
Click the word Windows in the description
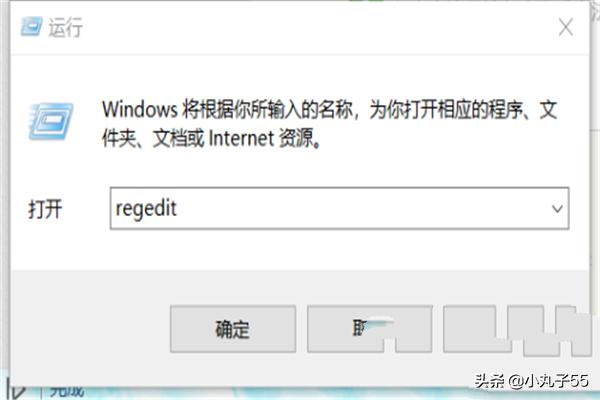(x=140, y=109)
